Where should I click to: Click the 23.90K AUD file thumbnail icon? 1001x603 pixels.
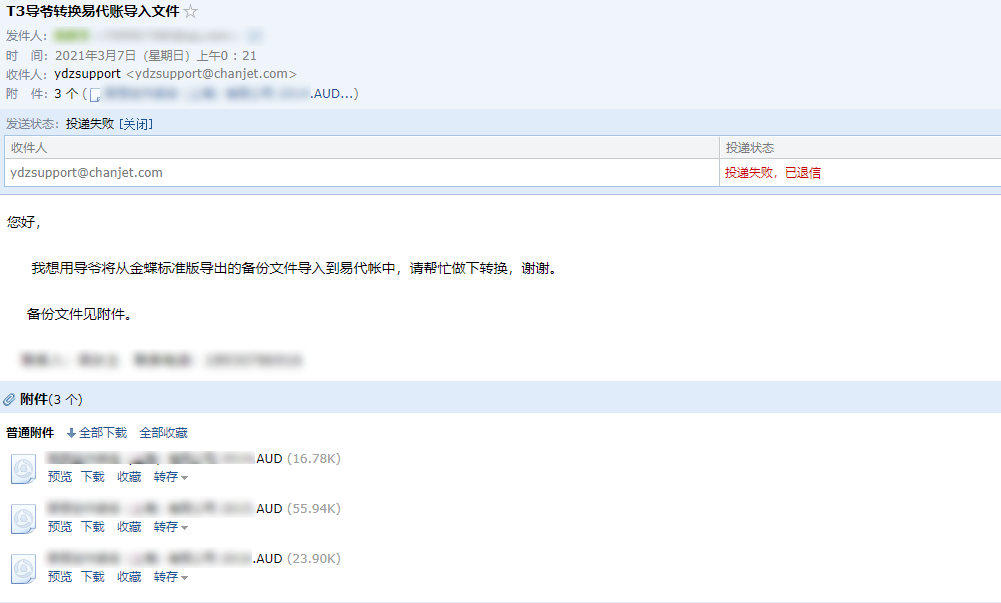[x=24, y=569]
